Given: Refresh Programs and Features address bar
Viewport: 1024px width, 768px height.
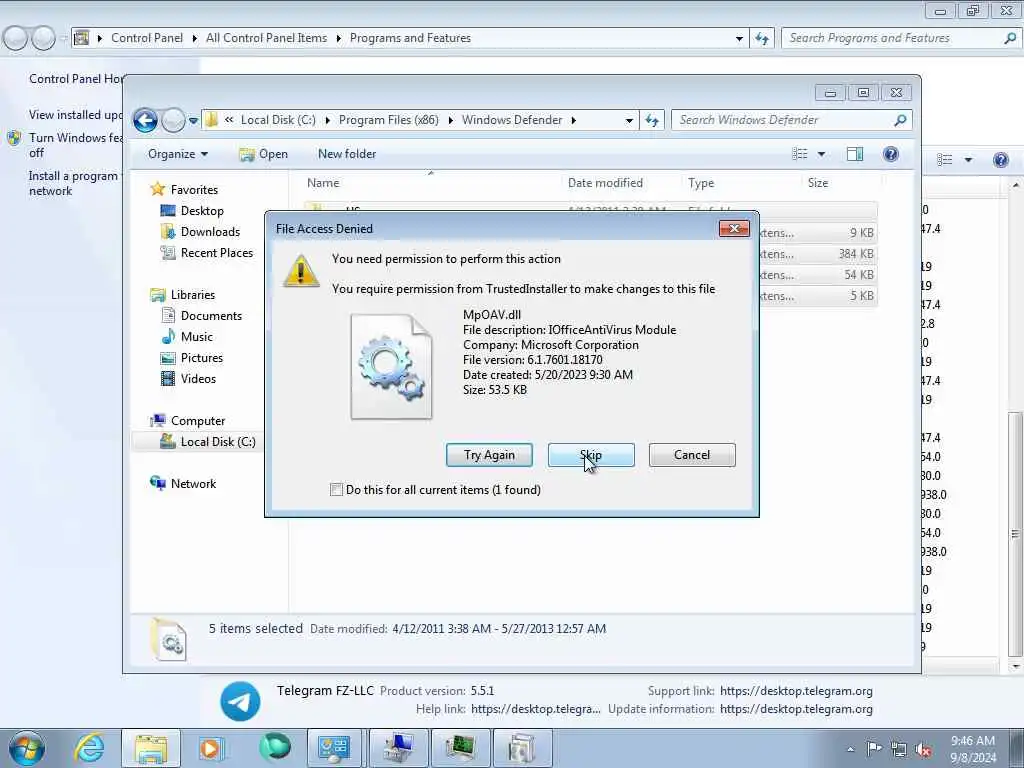Looking at the screenshot, I should point(761,39).
